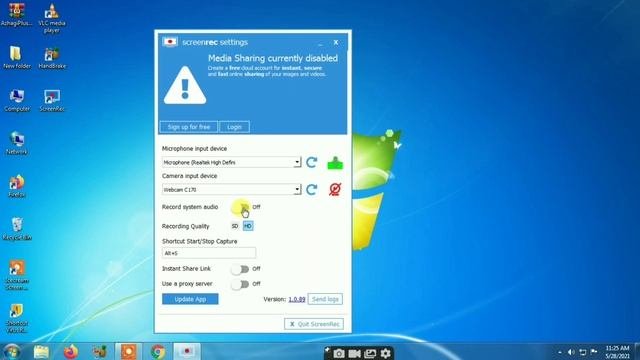Refresh the microphone input device list

(x=312, y=162)
